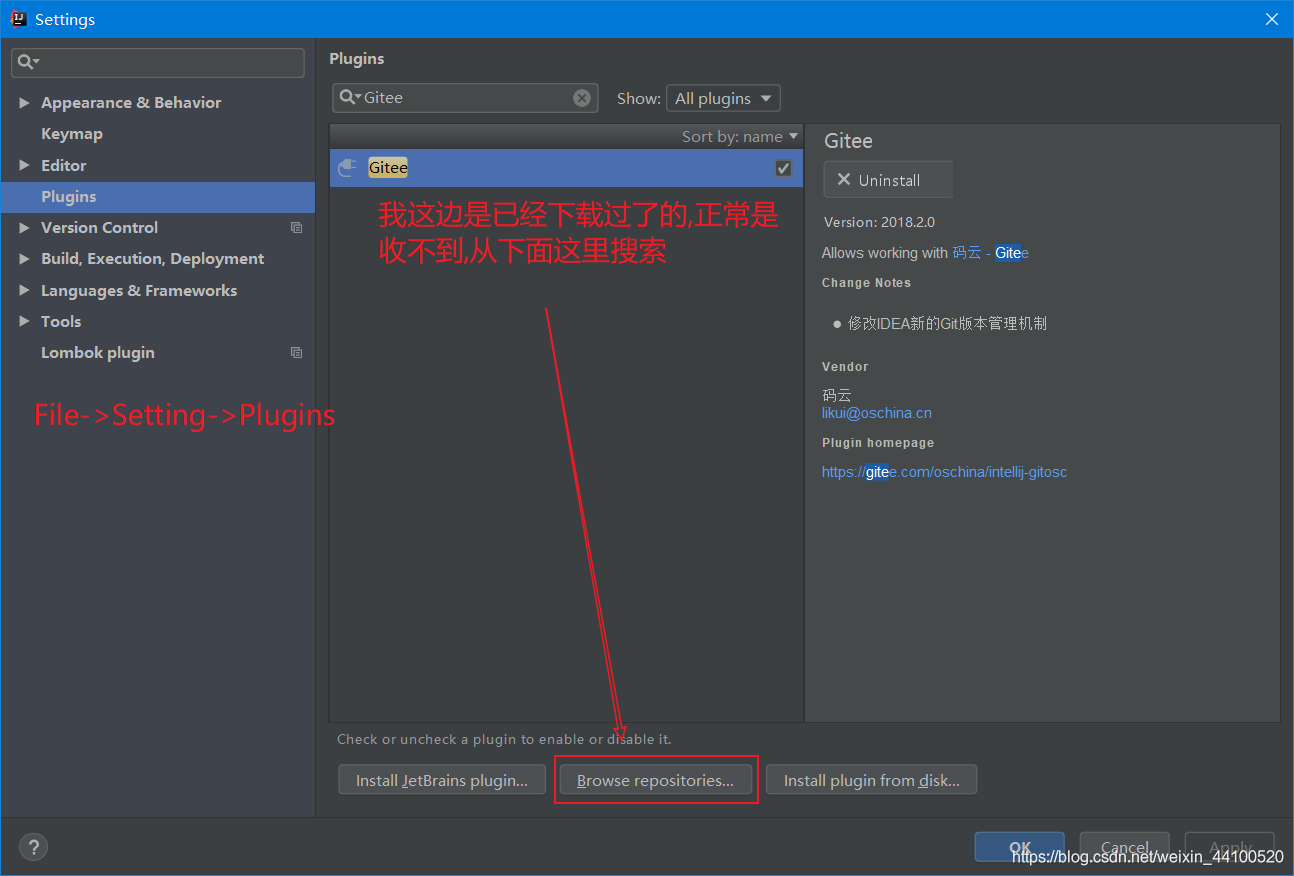Click the OK button

pyautogui.click(x=1020, y=847)
